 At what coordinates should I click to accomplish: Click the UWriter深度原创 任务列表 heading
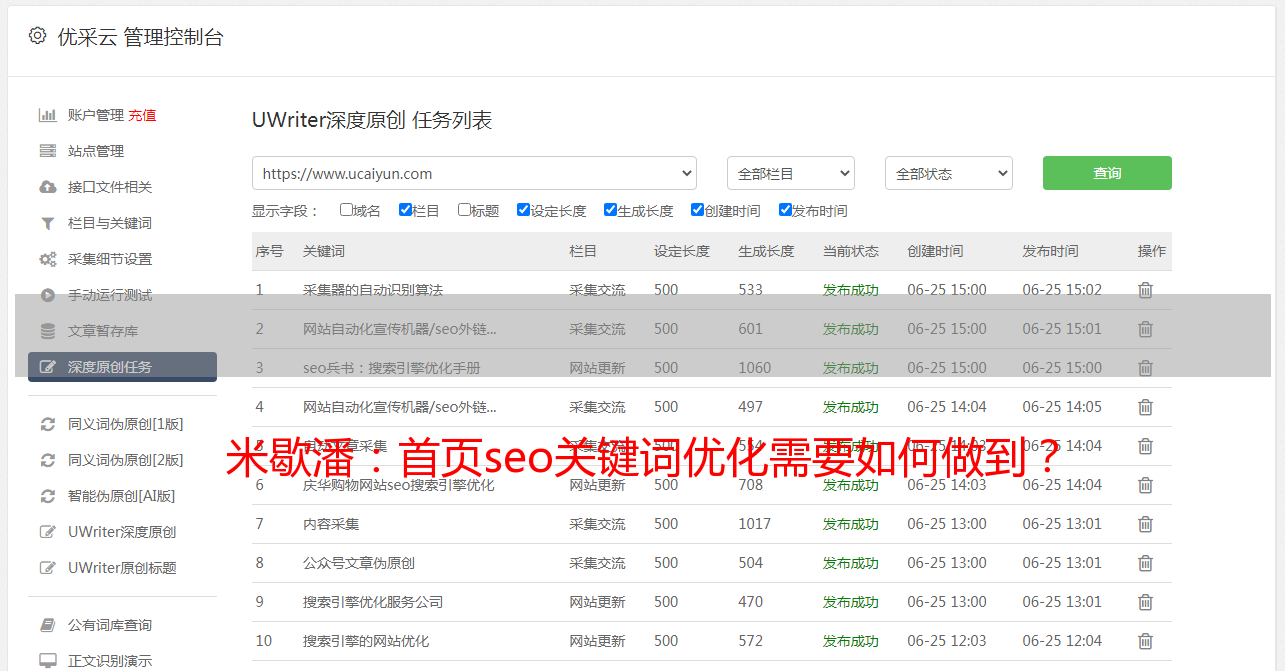pos(372,120)
